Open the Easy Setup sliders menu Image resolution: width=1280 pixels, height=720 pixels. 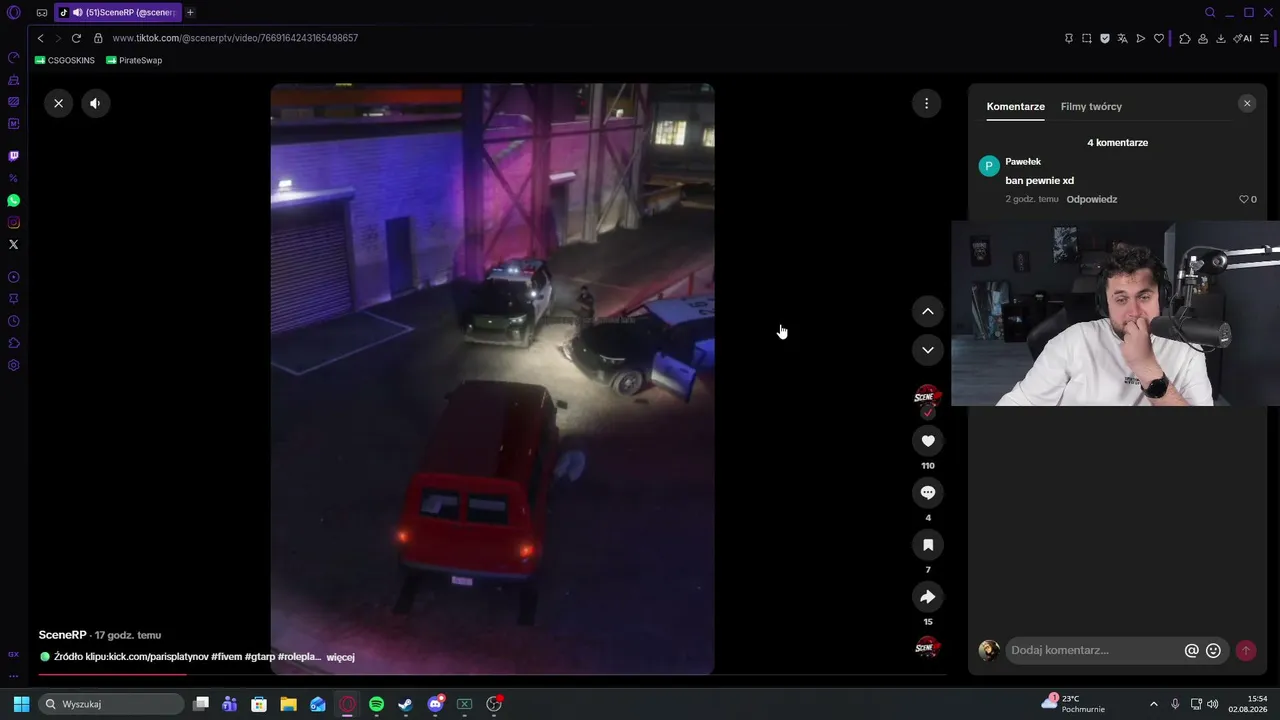pos(1264,38)
